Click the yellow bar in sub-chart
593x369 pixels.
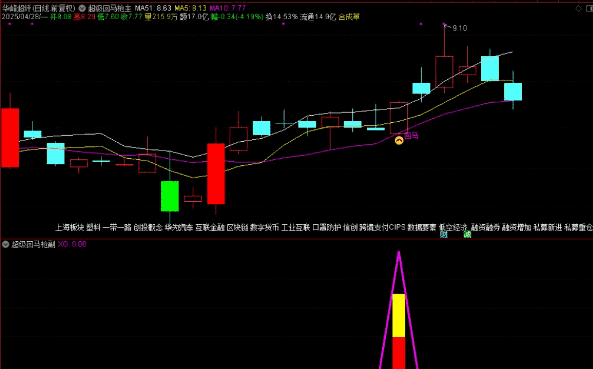coord(399,316)
